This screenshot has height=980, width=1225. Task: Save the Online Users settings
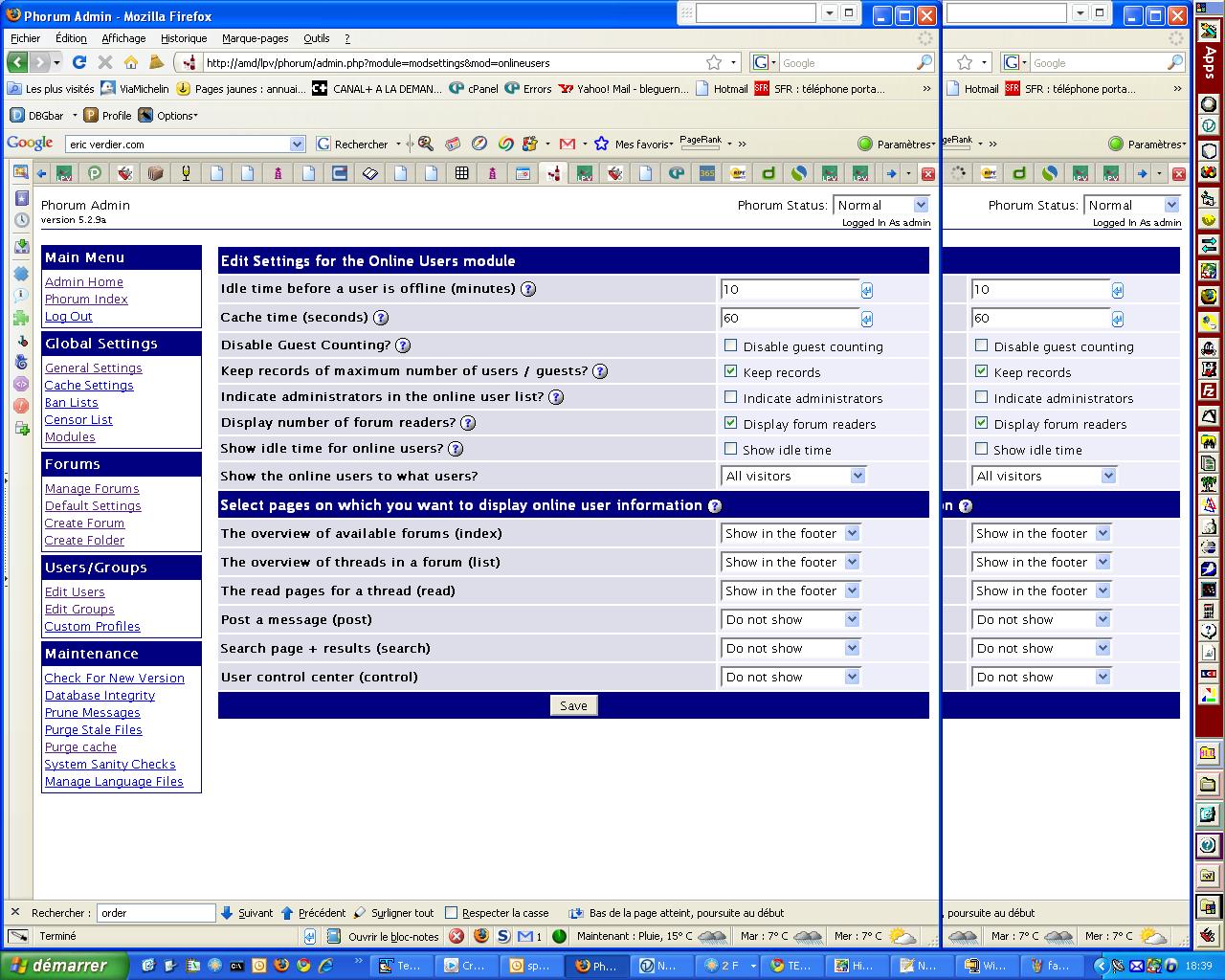pyautogui.click(x=573, y=705)
